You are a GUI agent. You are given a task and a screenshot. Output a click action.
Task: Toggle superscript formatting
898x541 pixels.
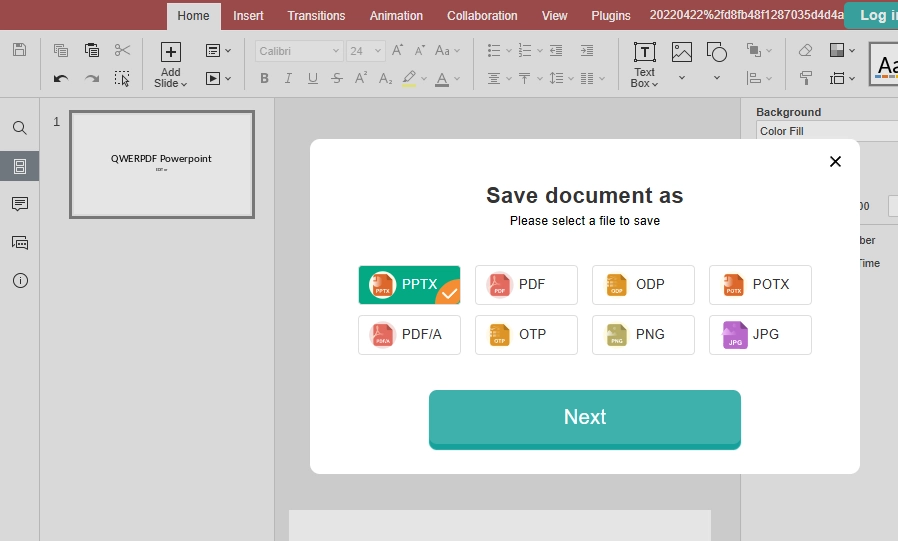361,78
